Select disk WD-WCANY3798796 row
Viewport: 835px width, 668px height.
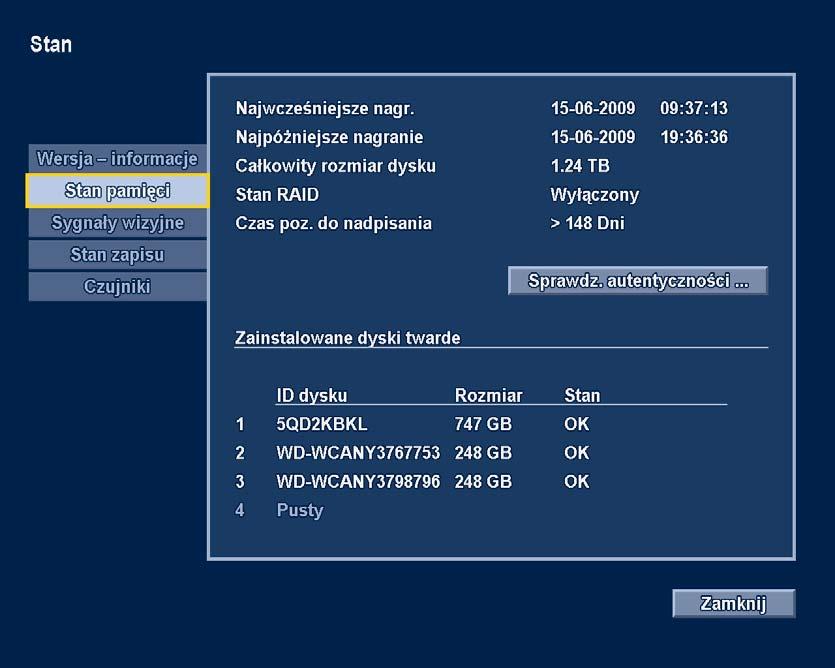[x=413, y=482]
